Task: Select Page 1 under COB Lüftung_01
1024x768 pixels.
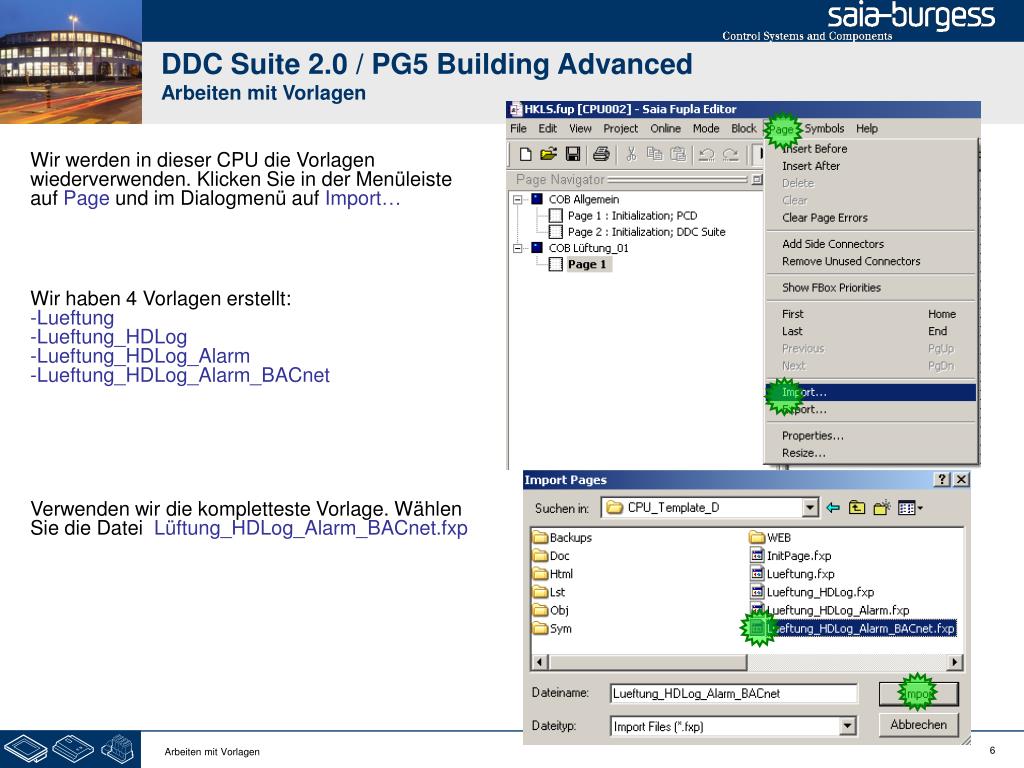Action: click(579, 264)
